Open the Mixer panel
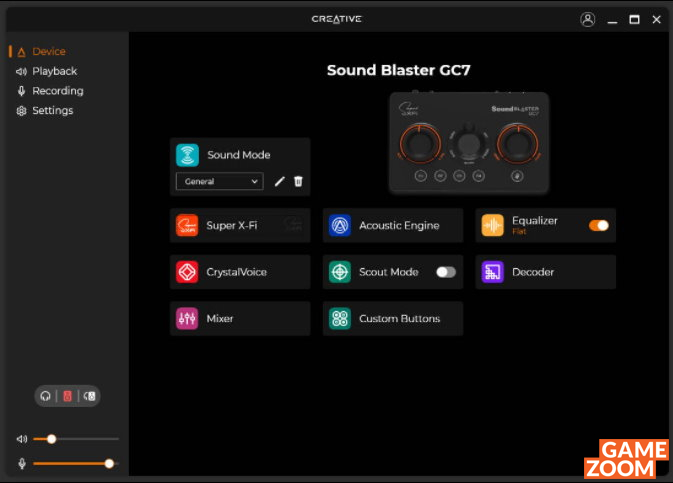 click(x=240, y=319)
